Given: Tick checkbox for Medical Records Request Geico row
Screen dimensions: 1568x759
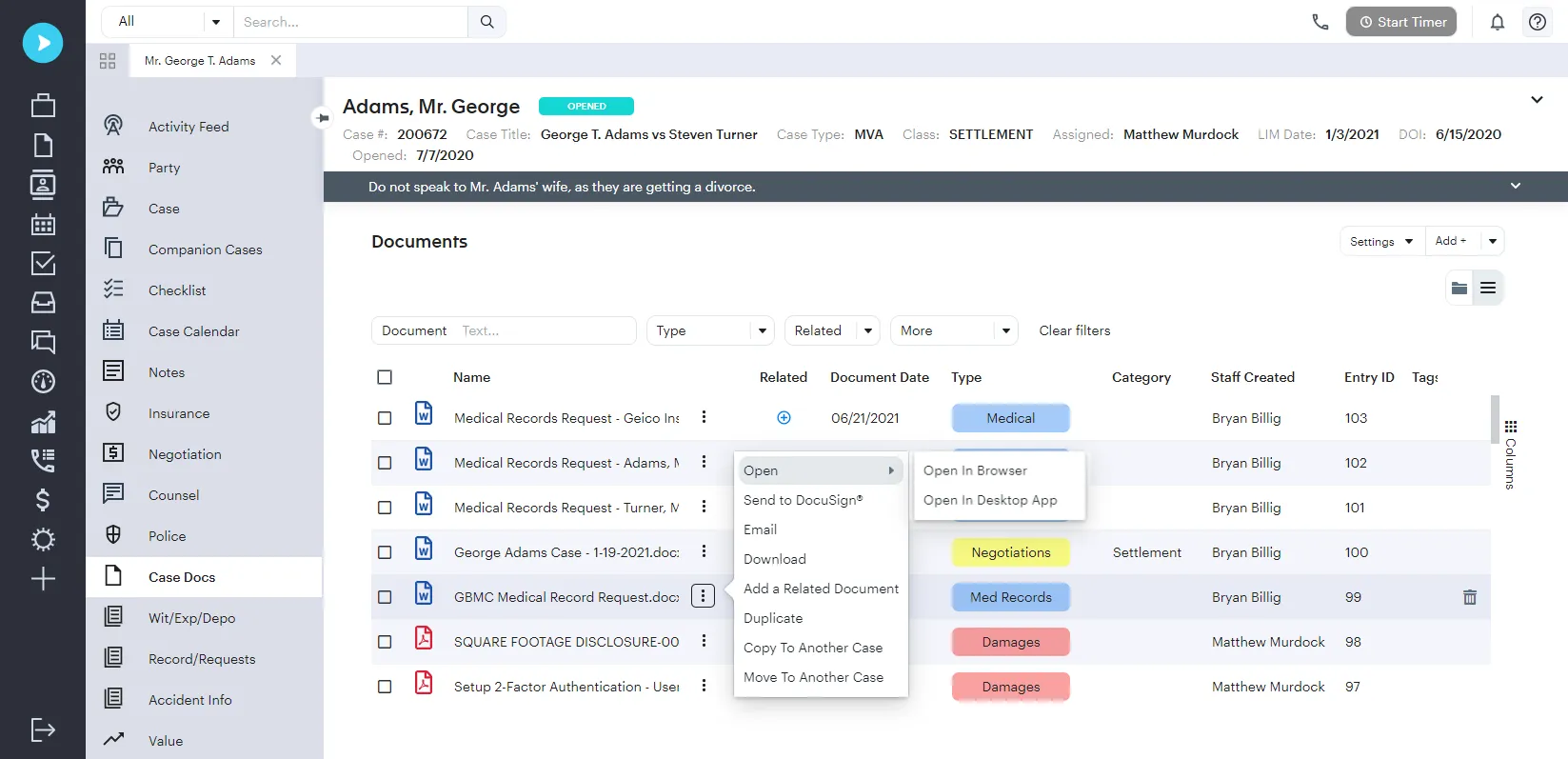Looking at the screenshot, I should click(x=385, y=418).
